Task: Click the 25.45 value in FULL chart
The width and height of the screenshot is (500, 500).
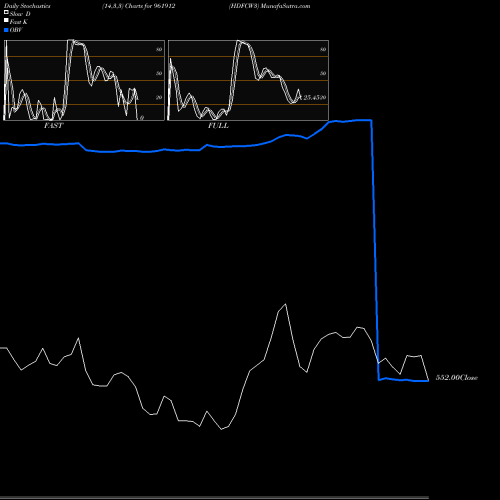Action: click(311, 97)
